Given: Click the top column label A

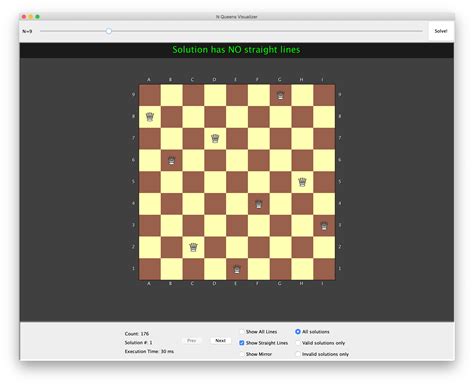Looking at the screenshot, I should (x=149, y=80).
